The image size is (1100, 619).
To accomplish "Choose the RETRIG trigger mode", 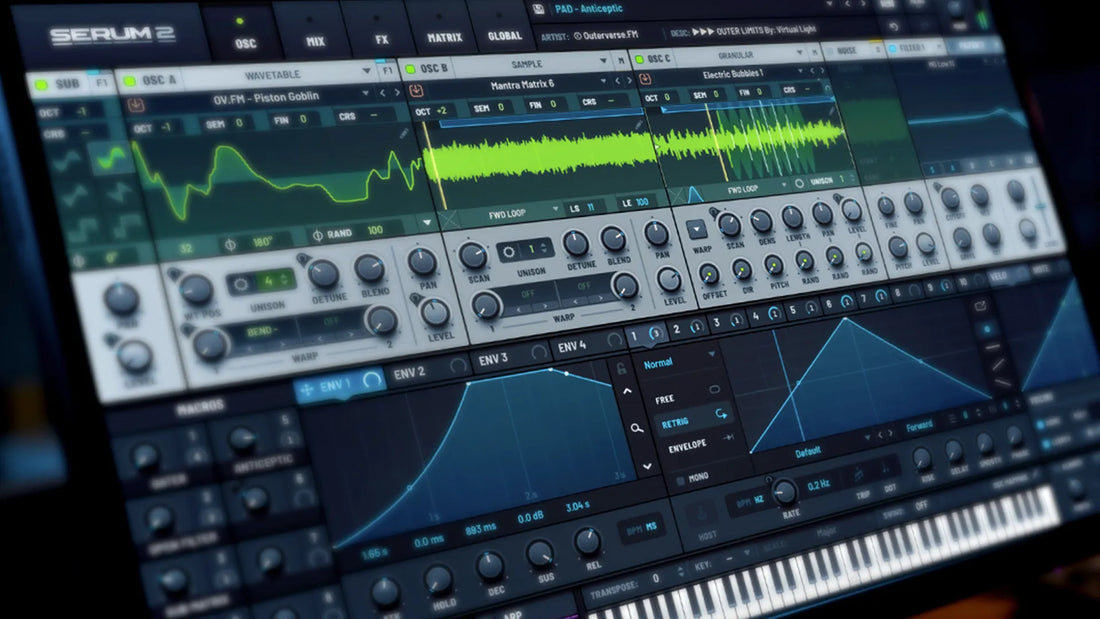I will tap(695, 420).
